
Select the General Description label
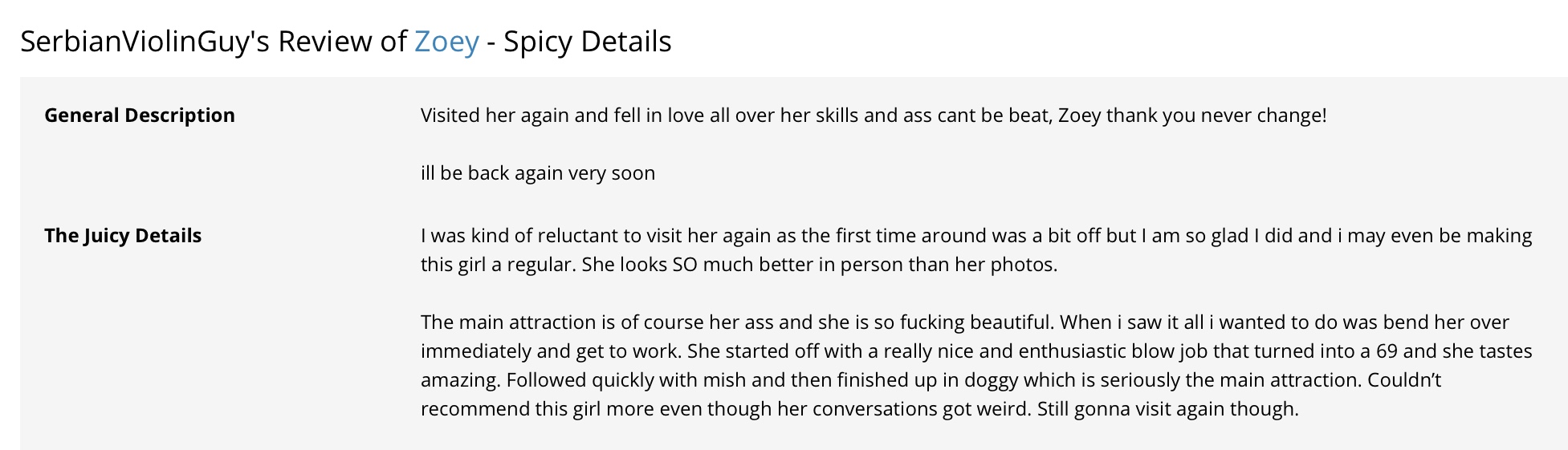point(140,116)
